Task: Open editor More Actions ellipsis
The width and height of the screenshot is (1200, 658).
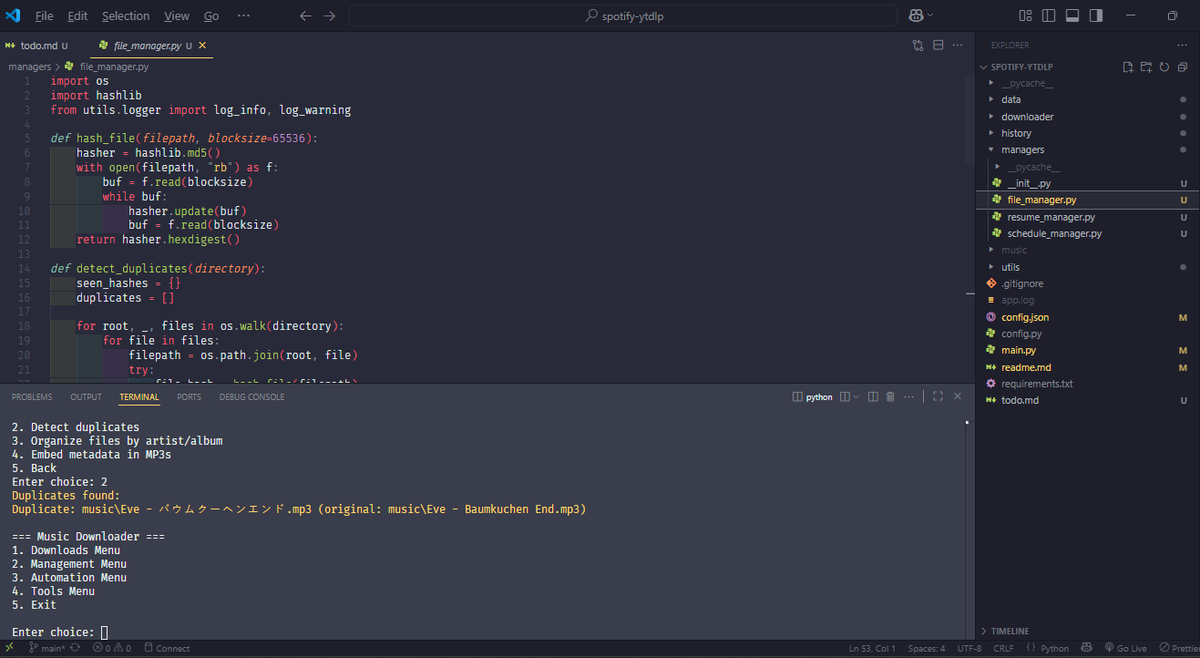Action: pos(958,45)
